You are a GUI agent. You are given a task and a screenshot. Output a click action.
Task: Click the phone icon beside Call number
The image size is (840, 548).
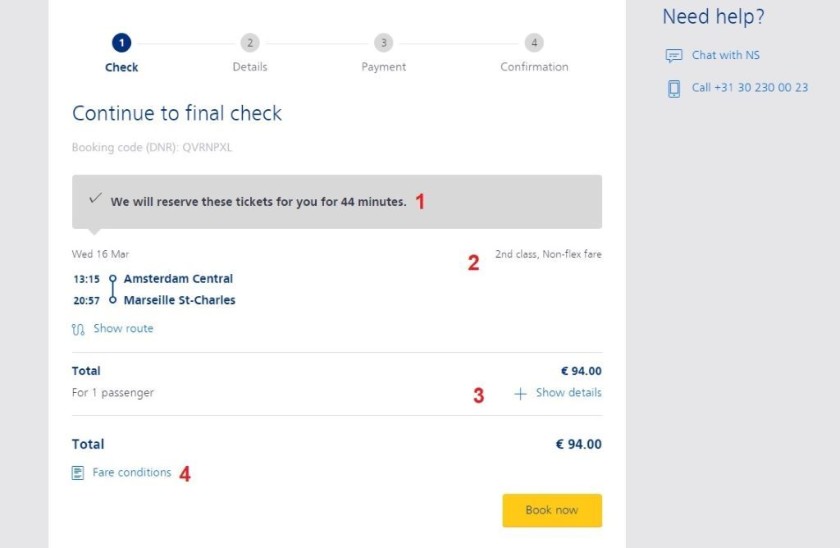(674, 88)
